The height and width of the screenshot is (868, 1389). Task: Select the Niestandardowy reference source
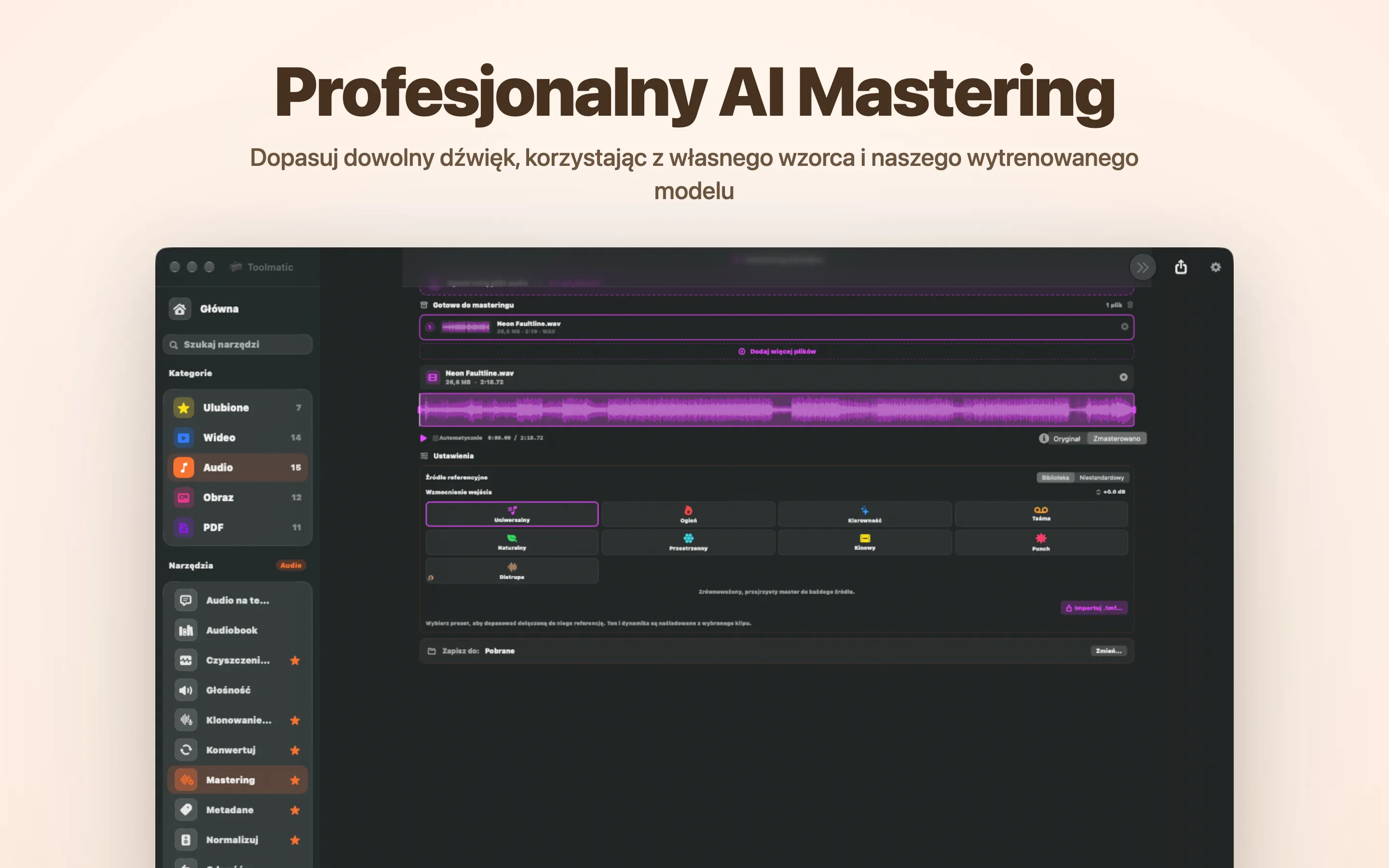coord(1102,477)
